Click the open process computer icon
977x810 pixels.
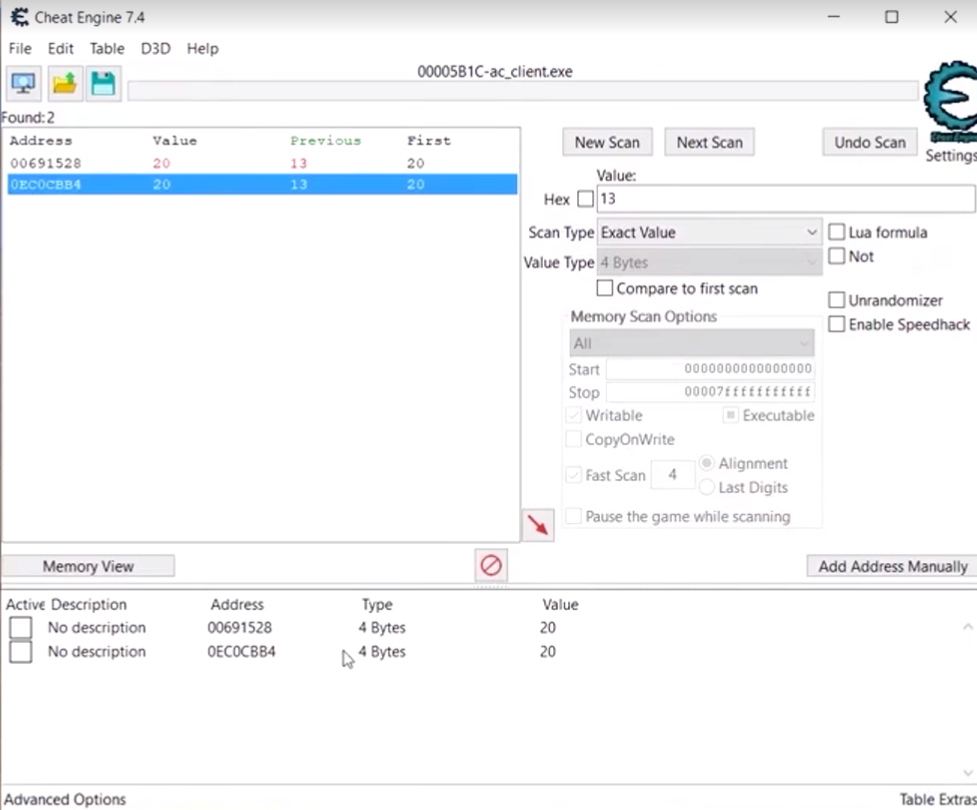pyautogui.click(x=23, y=84)
